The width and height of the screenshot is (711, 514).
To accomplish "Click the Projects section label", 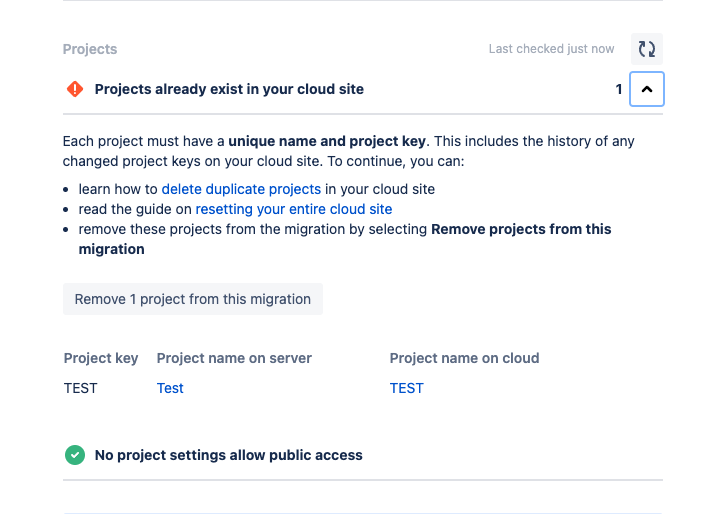I will click(x=90, y=49).
